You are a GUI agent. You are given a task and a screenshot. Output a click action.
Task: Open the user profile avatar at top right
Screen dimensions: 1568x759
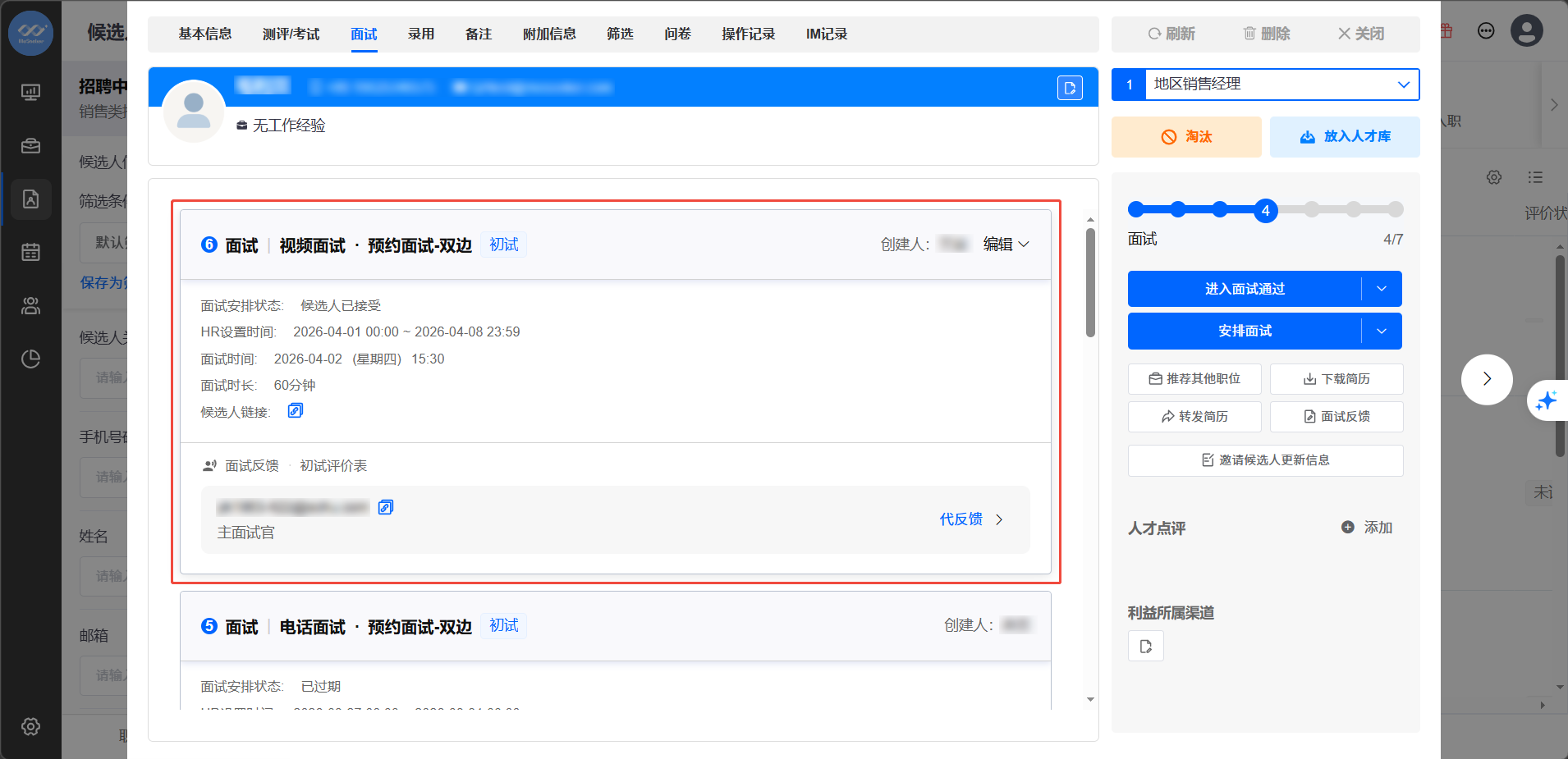point(1527,31)
